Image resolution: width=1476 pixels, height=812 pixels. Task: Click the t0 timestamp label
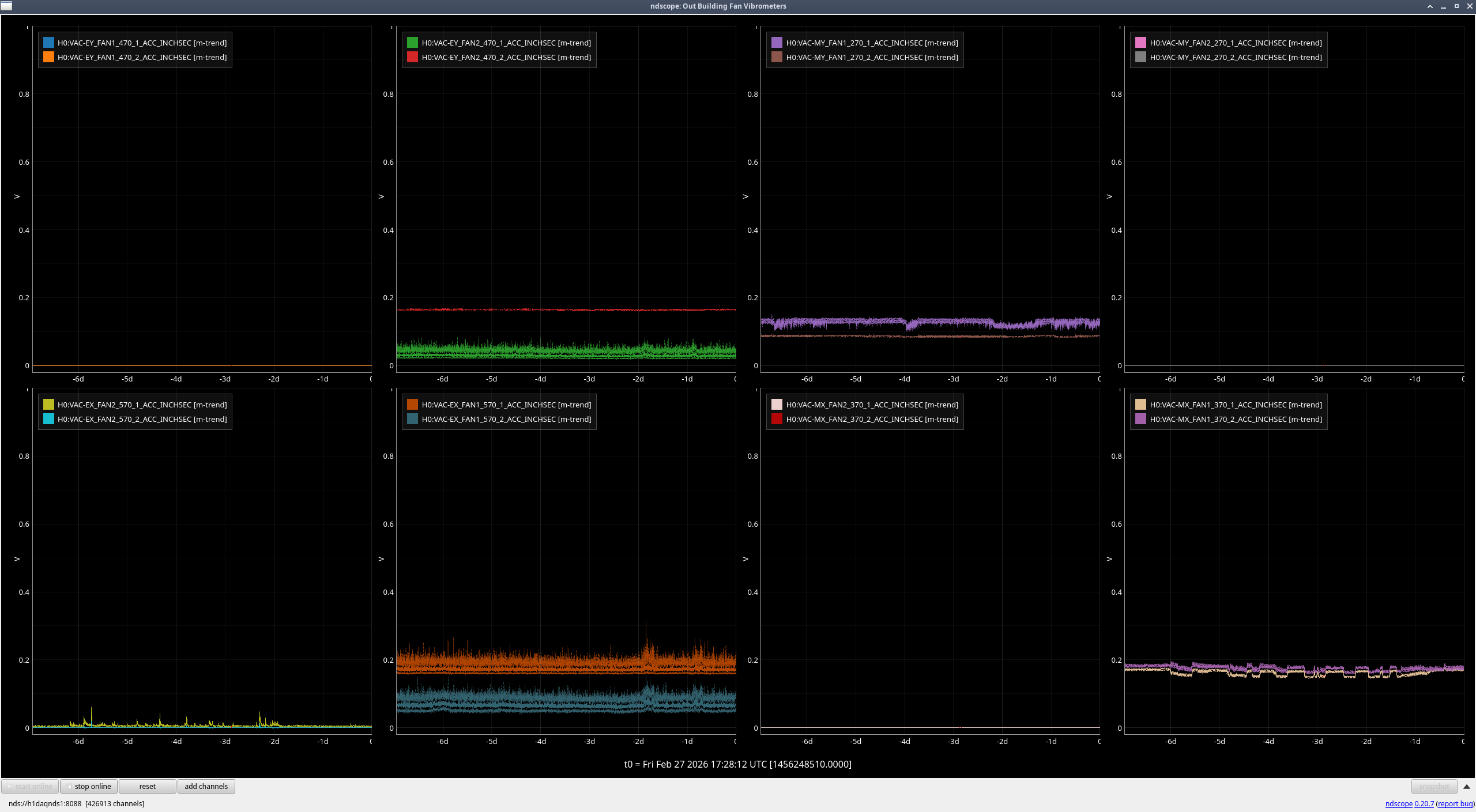(737, 764)
